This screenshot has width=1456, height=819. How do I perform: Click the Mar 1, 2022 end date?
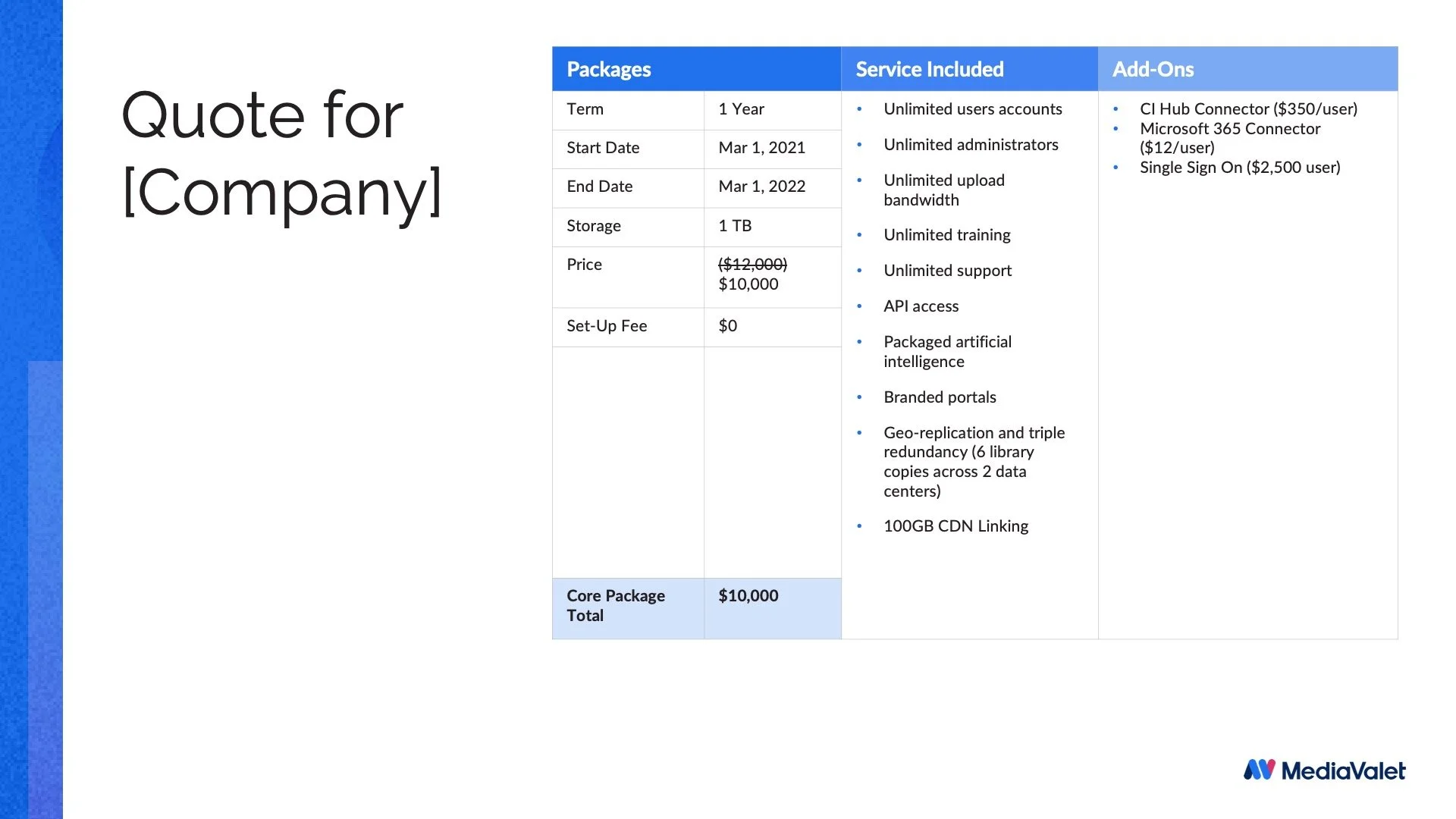pyautogui.click(x=761, y=187)
